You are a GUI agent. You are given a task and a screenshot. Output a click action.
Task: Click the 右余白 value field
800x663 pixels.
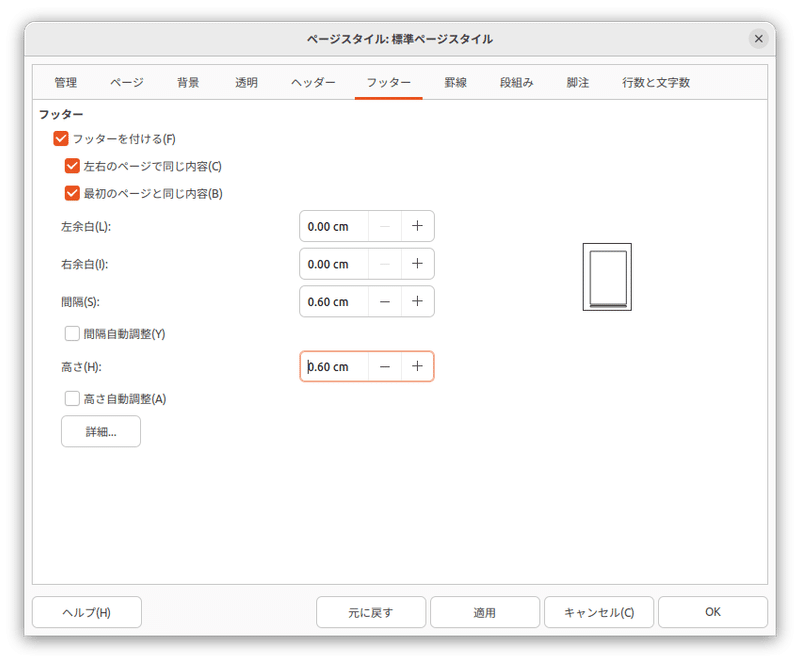tap(334, 264)
